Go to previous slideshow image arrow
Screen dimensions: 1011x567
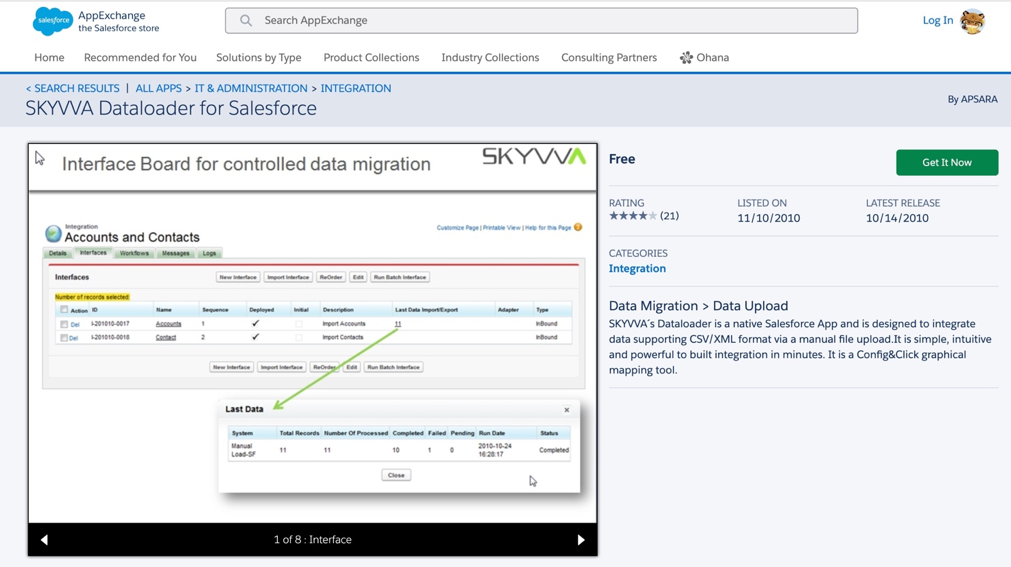tap(44, 540)
